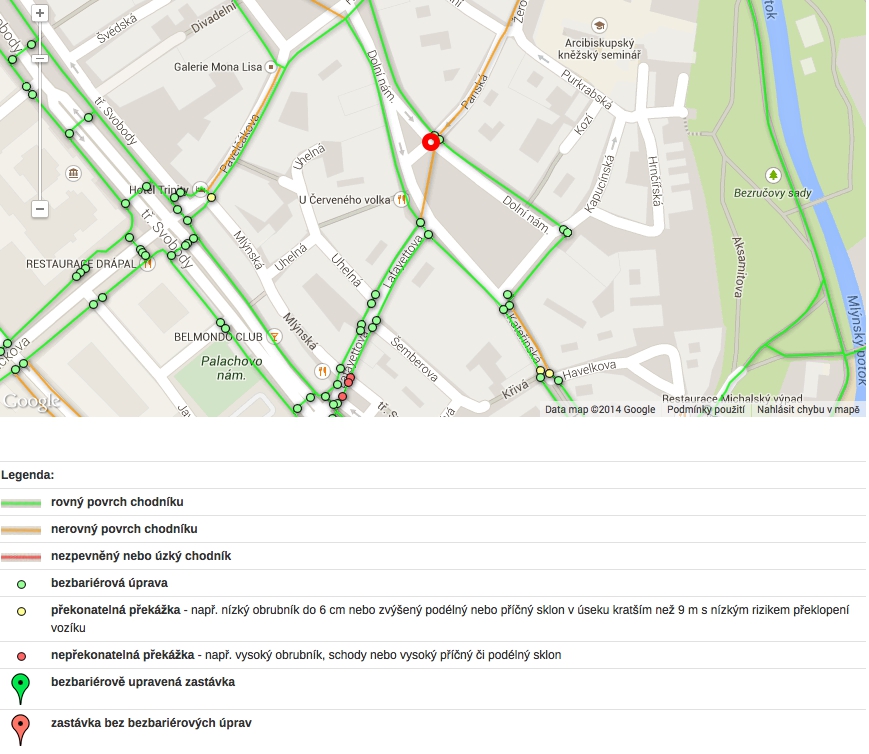
Task: Click the green pin bezbariérově upravená zastávka
Action: [x=20, y=689]
